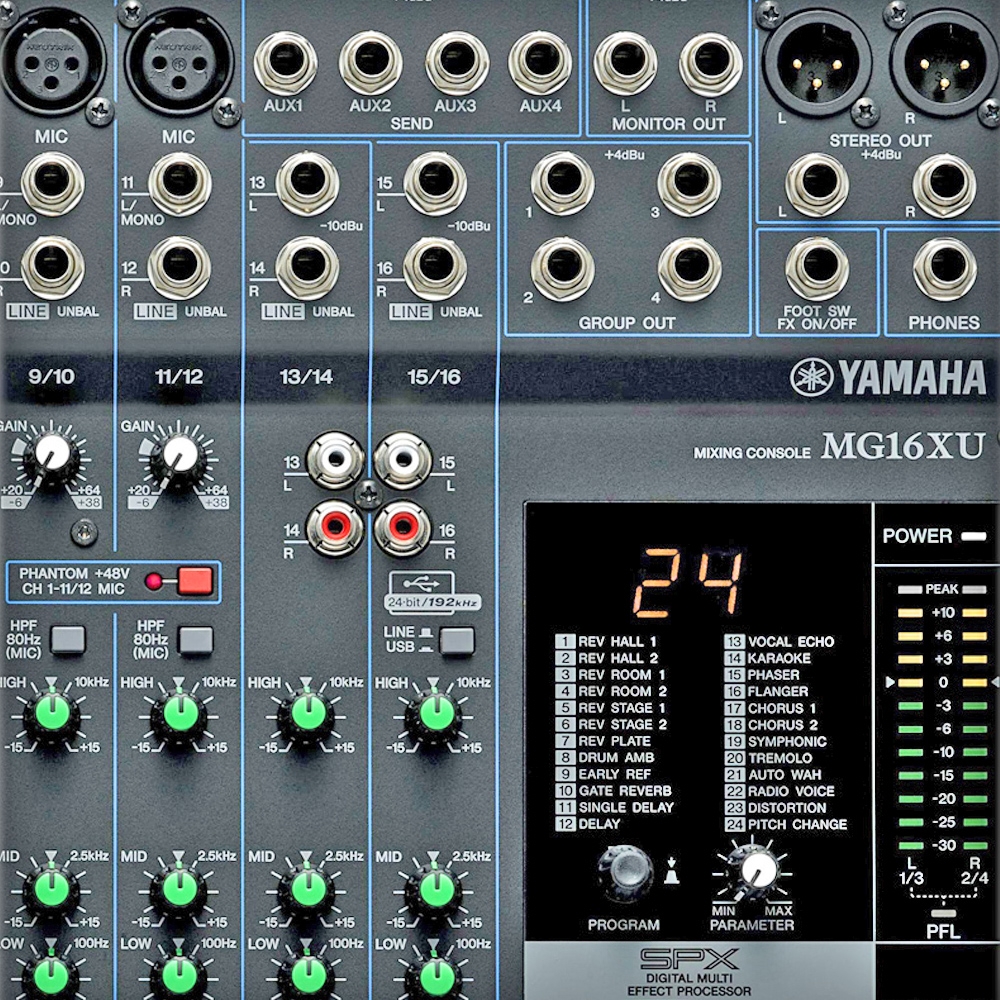Click the channel 11/12 MIC XLR input

click(x=179, y=61)
